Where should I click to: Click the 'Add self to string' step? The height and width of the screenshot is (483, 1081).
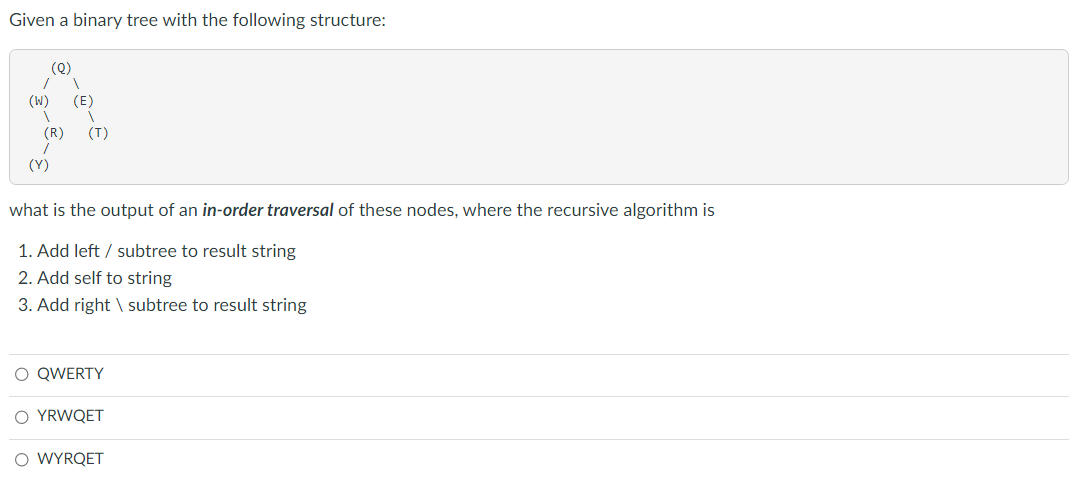pos(104,278)
